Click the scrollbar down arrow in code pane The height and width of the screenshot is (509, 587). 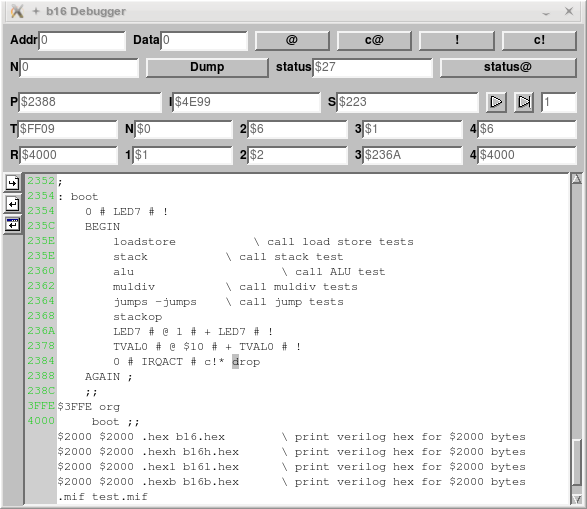pyautogui.click(x=577, y=499)
